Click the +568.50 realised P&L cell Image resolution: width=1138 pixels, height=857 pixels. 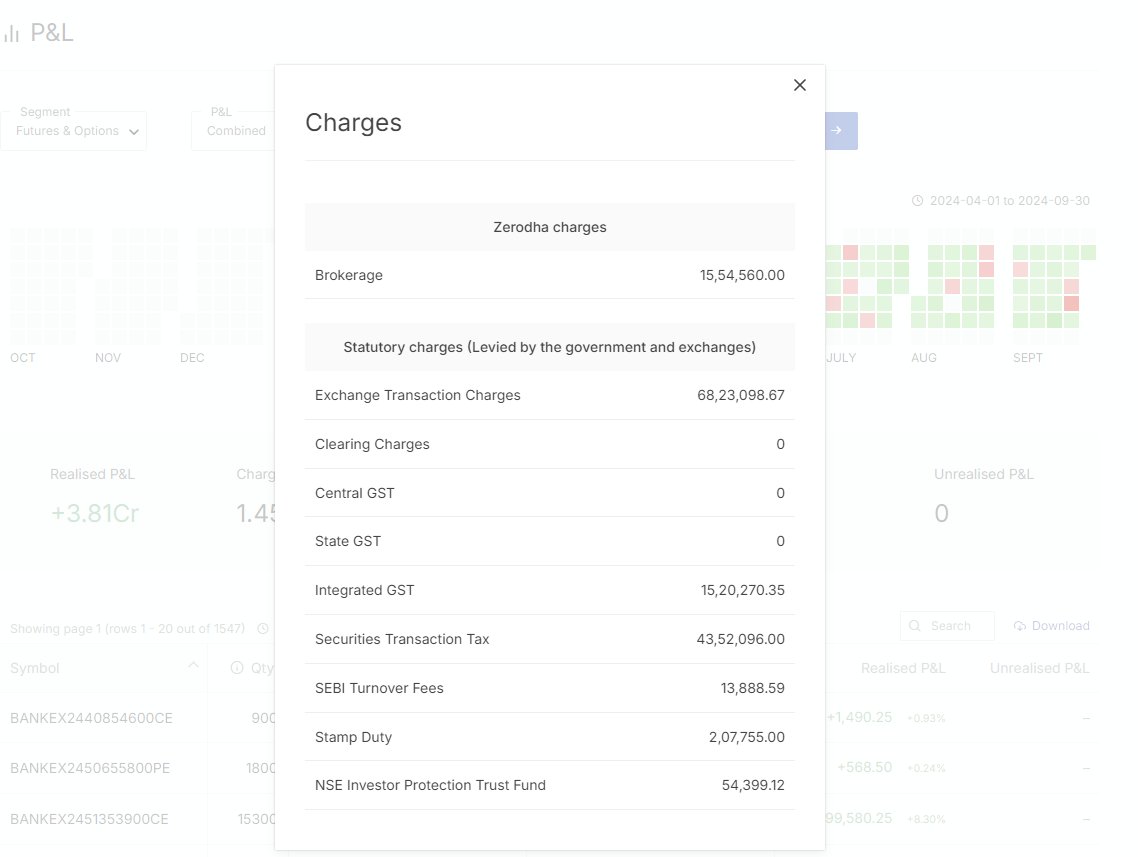click(864, 768)
